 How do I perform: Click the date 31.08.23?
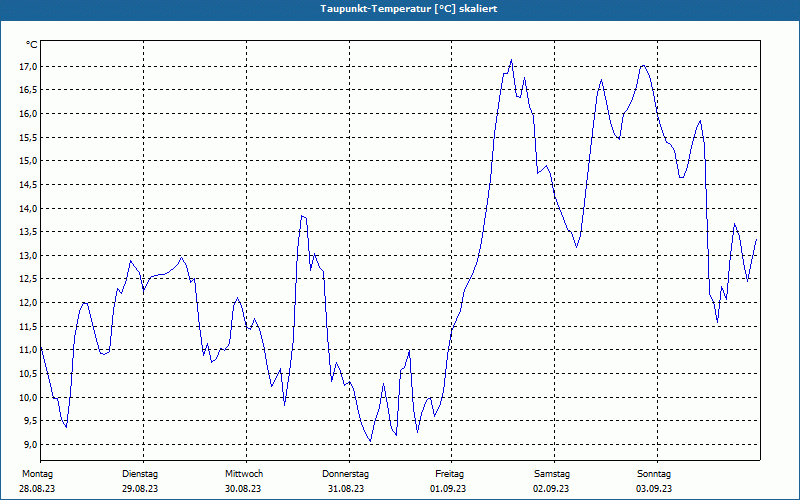pos(346,489)
